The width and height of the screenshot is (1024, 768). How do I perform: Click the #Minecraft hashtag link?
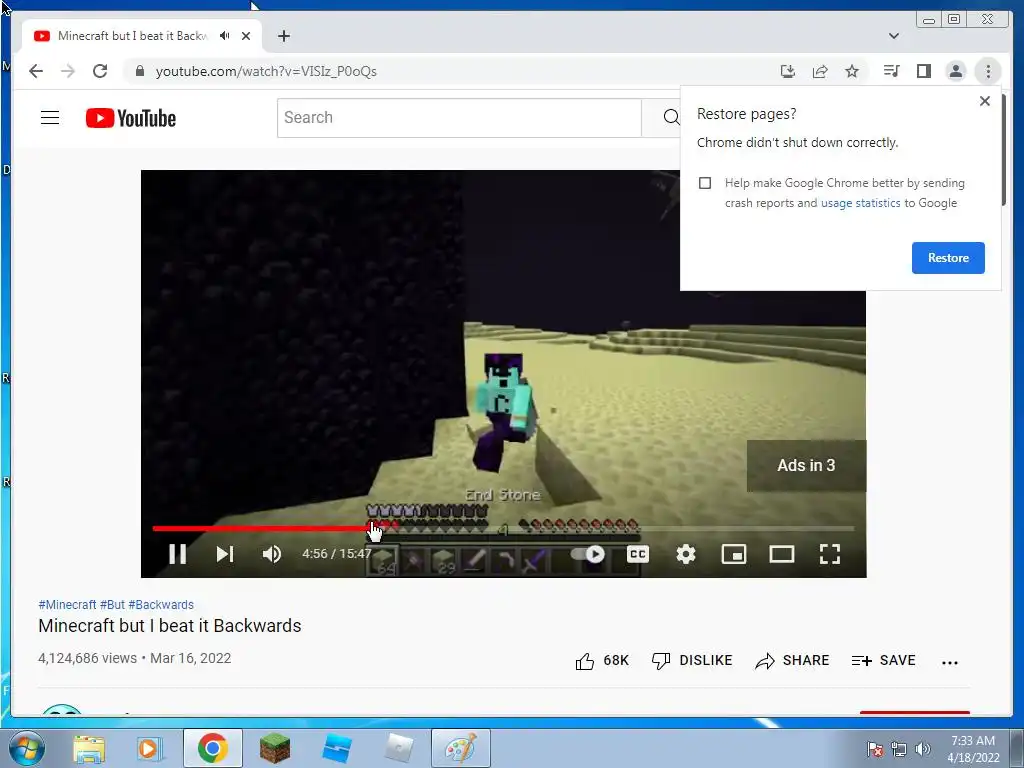point(67,605)
